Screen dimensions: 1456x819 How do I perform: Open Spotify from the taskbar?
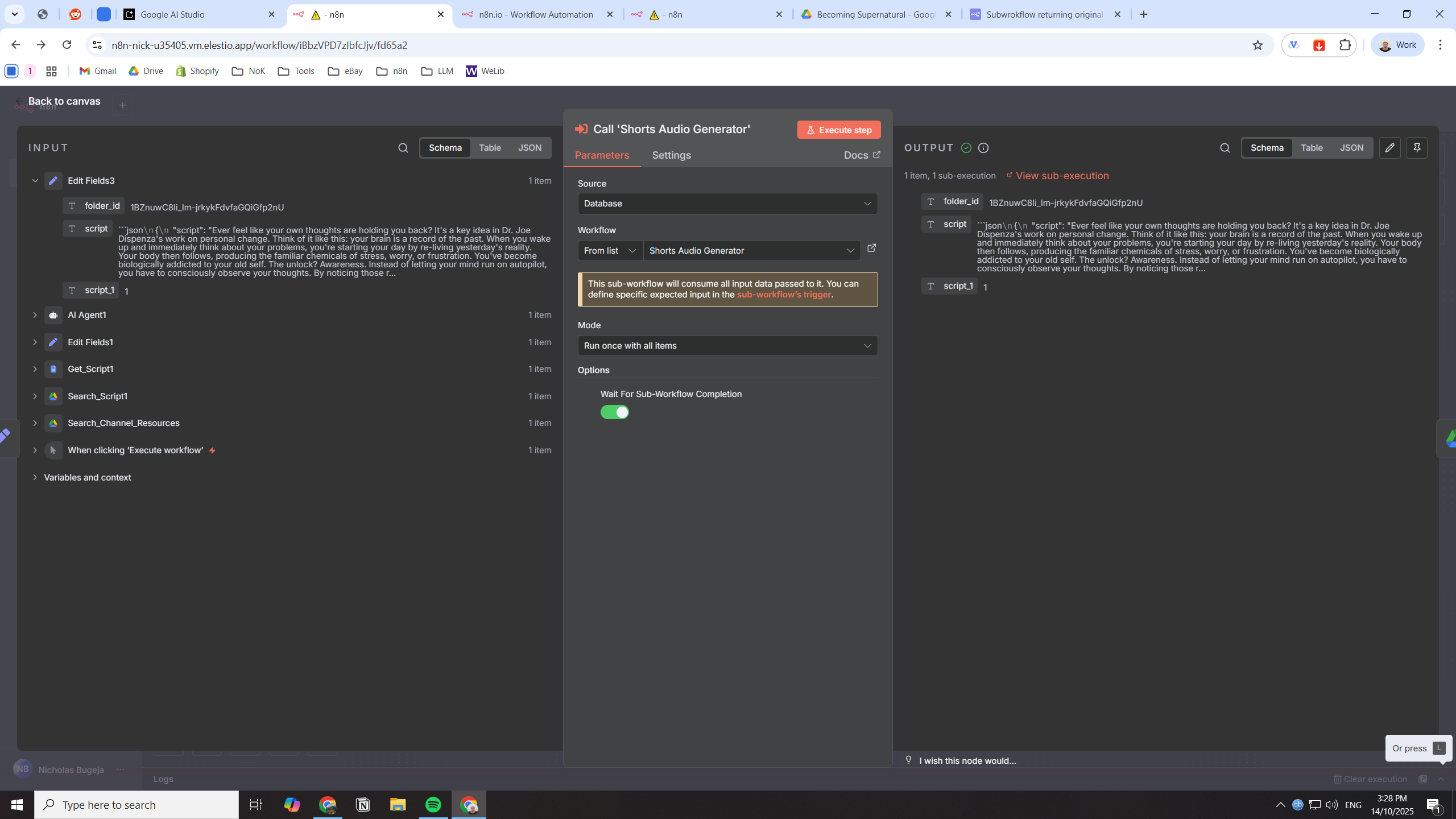click(x=433, y=805)
